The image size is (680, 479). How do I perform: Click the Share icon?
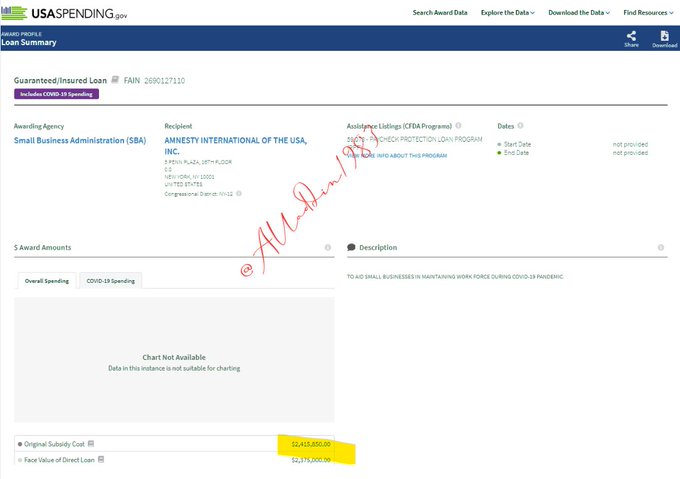(631, 36)
